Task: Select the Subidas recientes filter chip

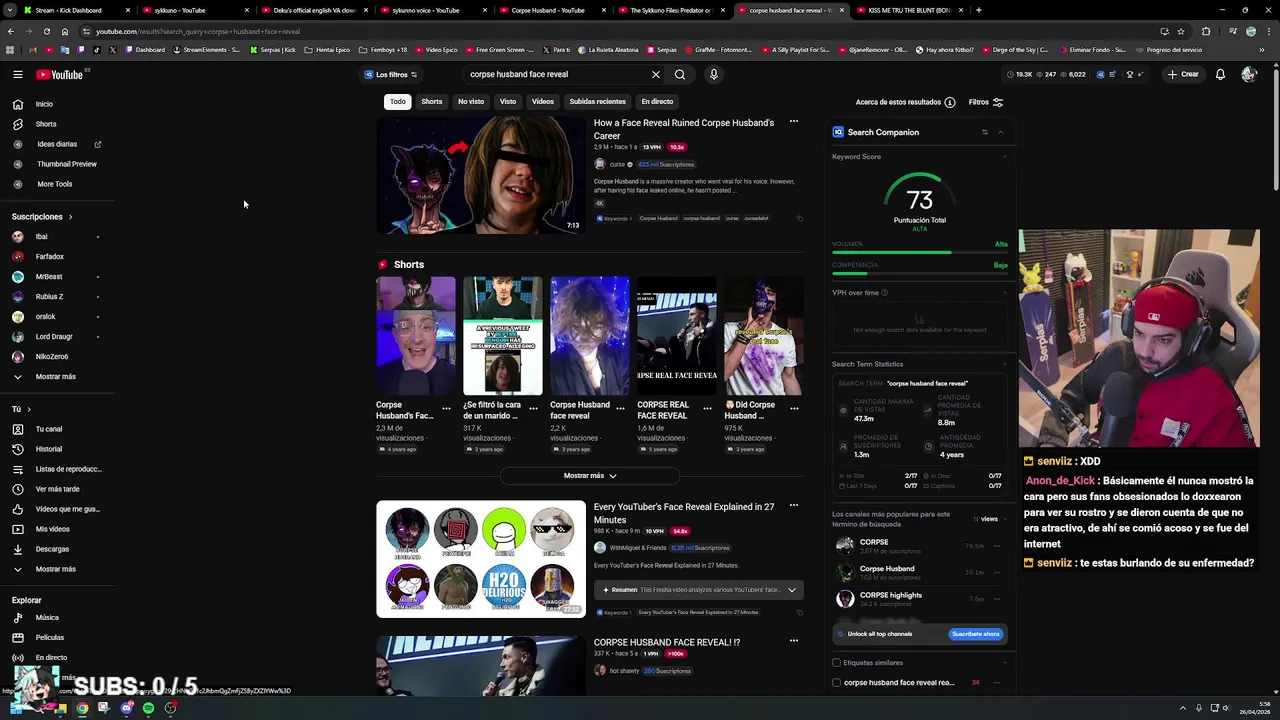Action: [598, 101]
